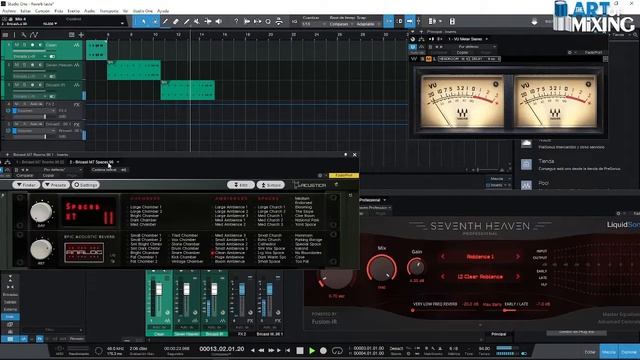The height and width of the screenshot is (360, 640).
Task: Select the Listen speaker tool
Action: tap(219, 21)
